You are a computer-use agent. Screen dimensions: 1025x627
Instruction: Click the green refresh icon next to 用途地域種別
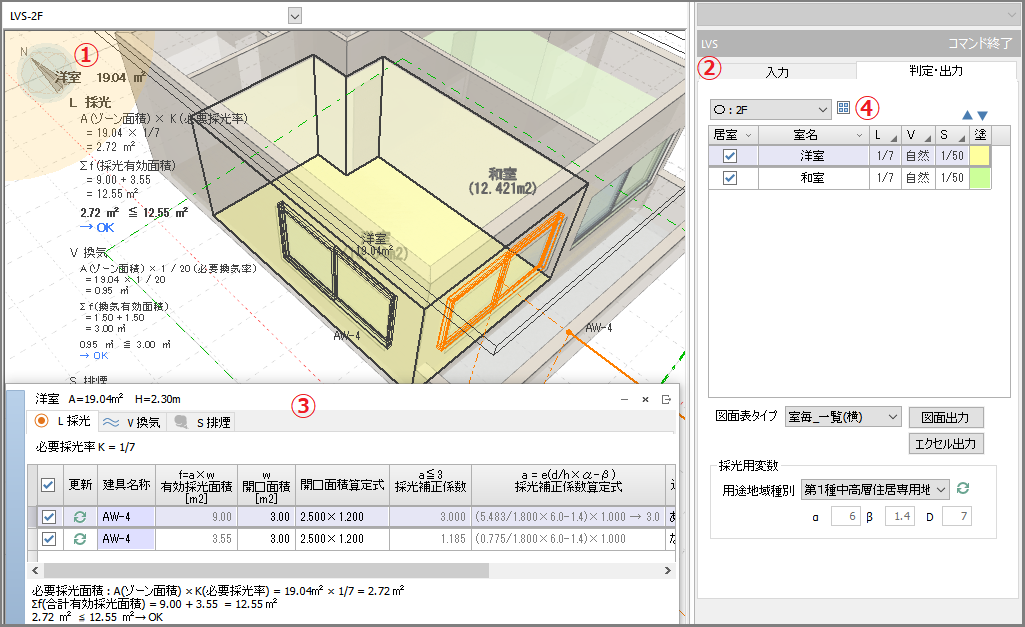pyautogui.click(x=963, y=489)
